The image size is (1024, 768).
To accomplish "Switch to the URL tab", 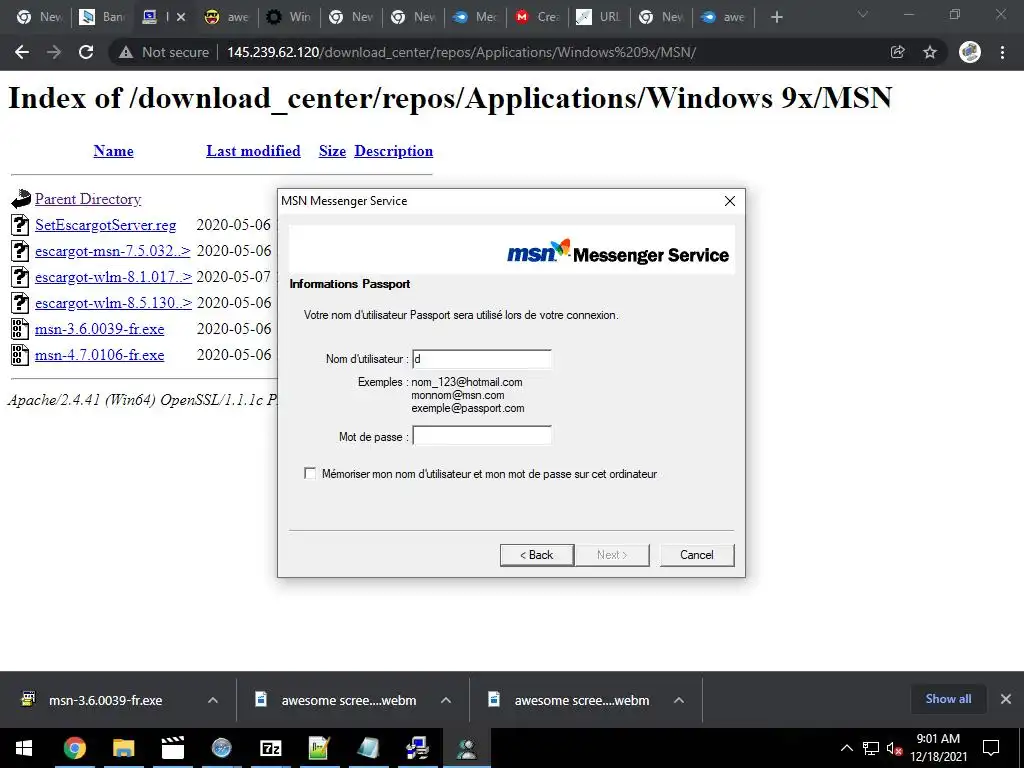I will click(x=600, y=18).
